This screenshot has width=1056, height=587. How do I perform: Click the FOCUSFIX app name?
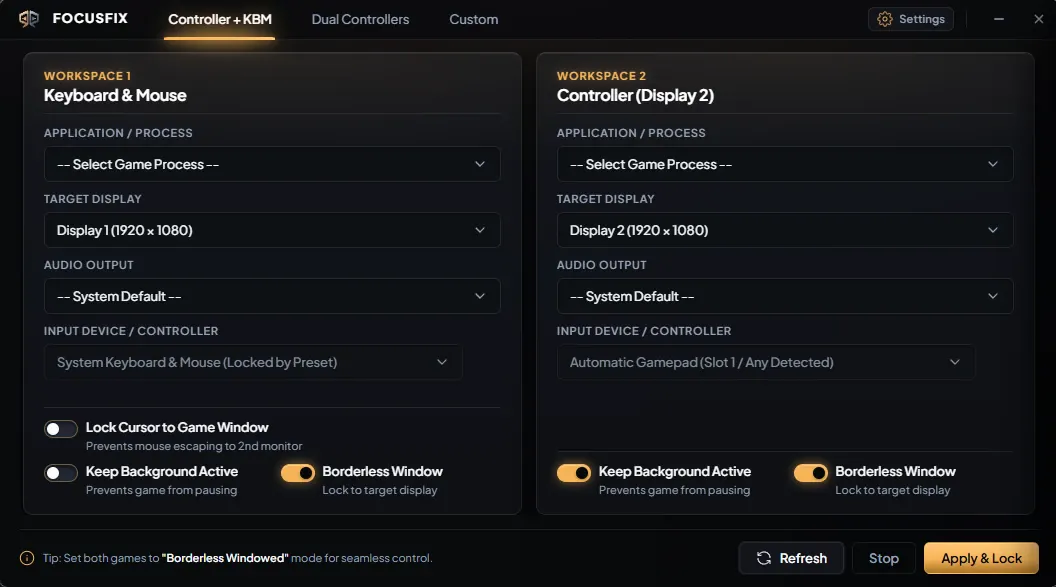coord(90,18)
